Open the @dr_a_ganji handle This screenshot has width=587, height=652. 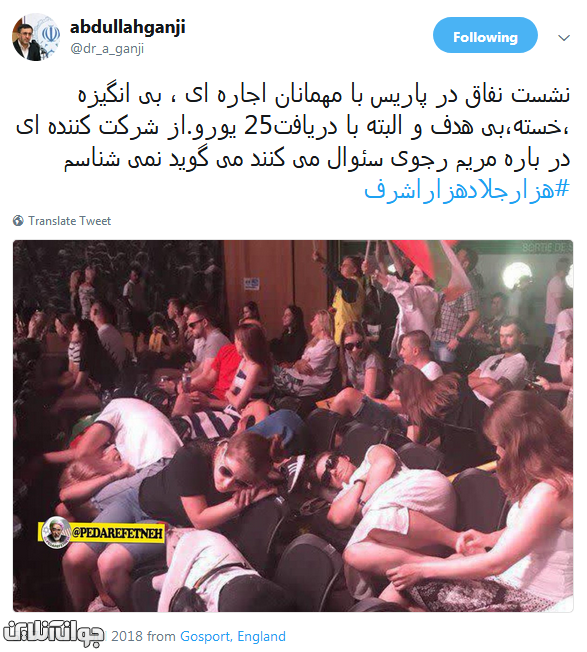[107, 49]
